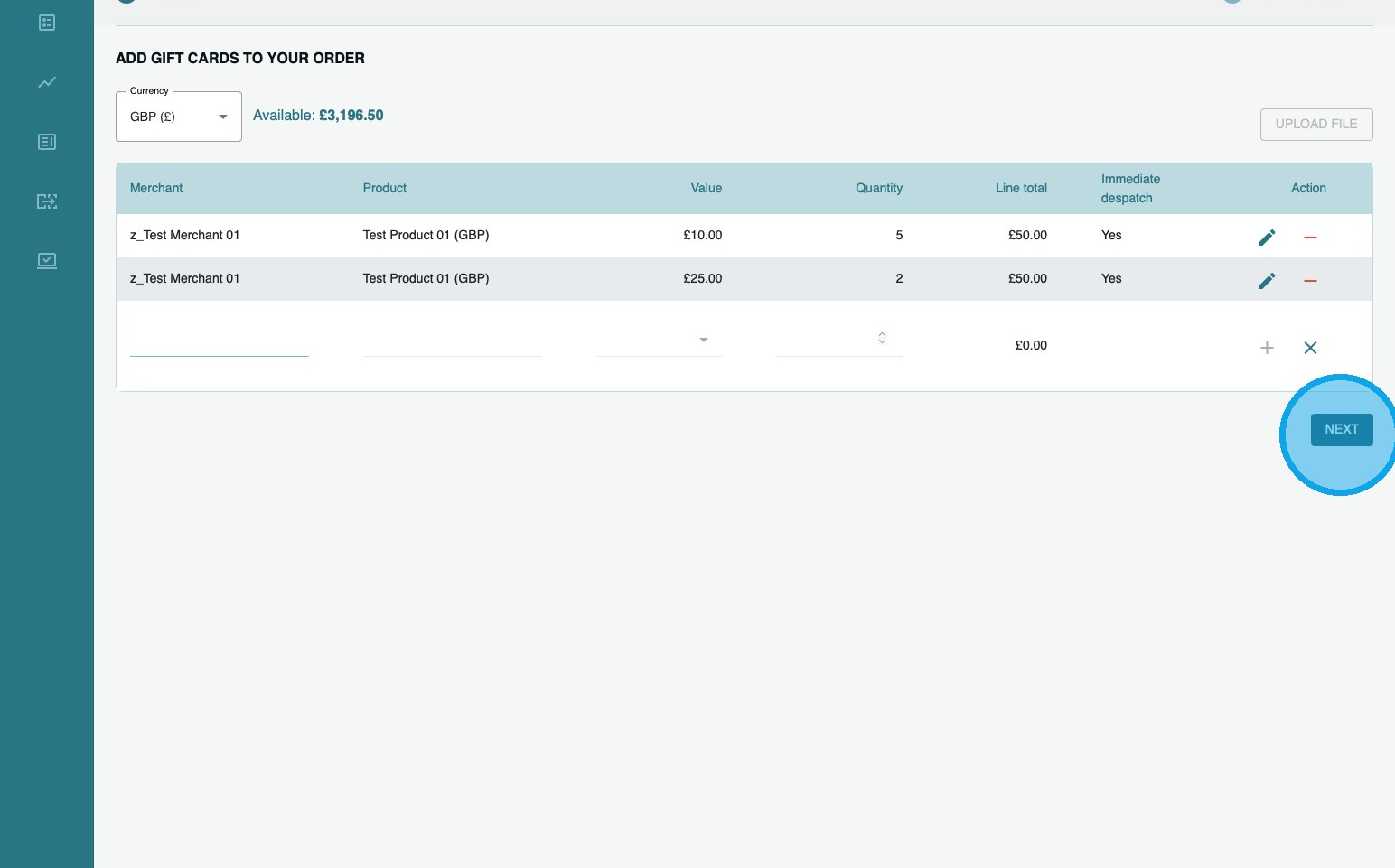Edit the £10.00 gift card row

(1267, 237)
